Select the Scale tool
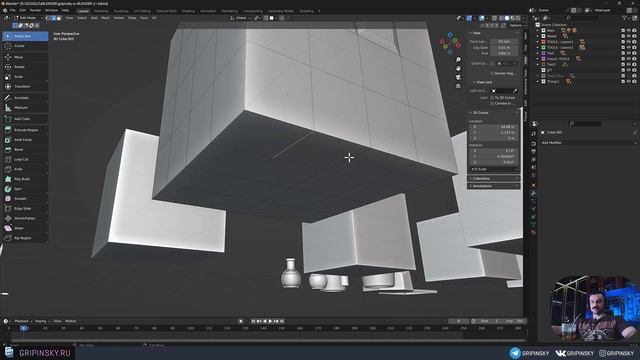The height and width of the screenshot is (360, 640). coord(25,77)
